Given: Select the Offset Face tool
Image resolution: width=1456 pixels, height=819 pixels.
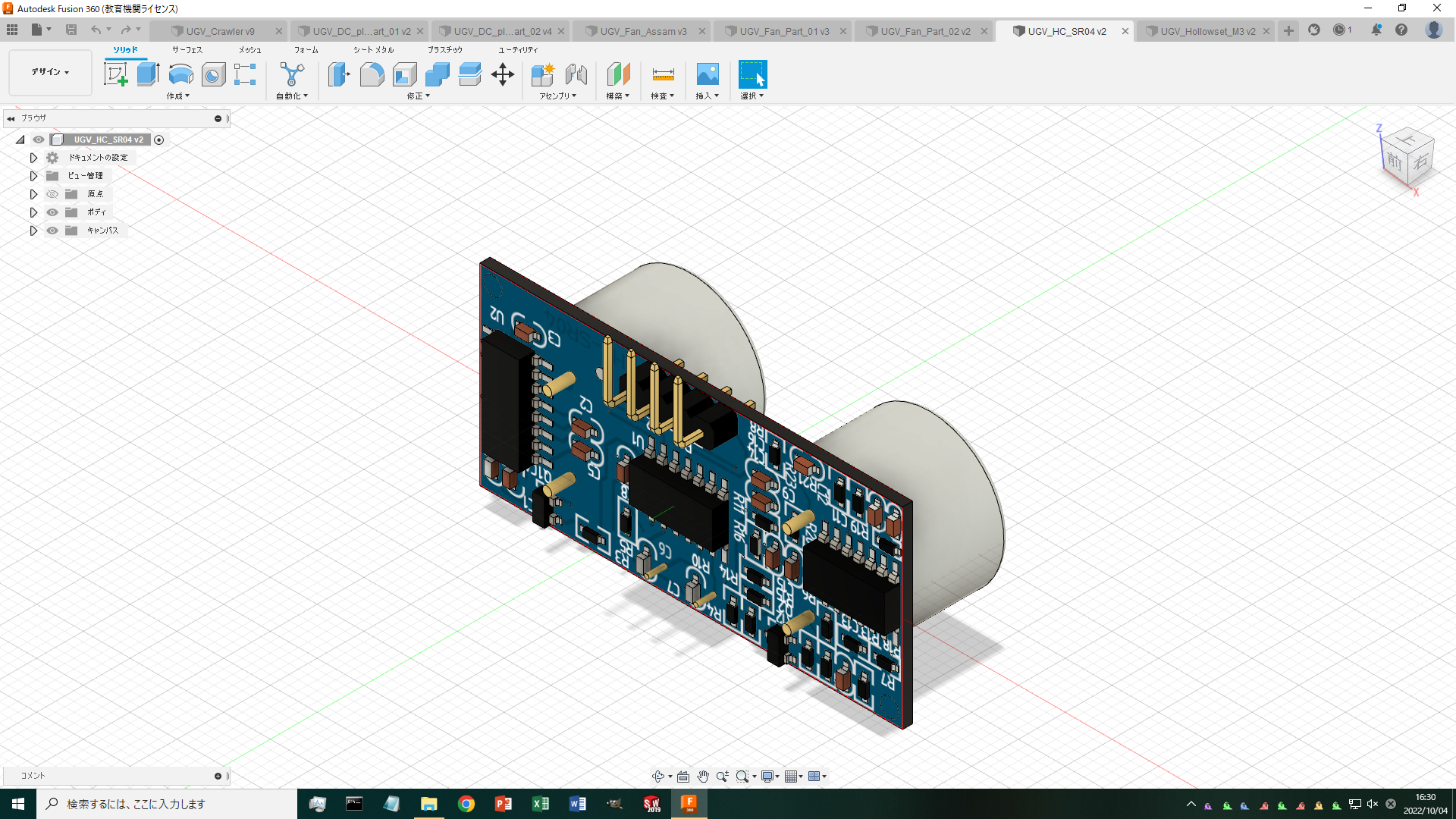Looking at the screenshot, I should [x=470, y=74].
